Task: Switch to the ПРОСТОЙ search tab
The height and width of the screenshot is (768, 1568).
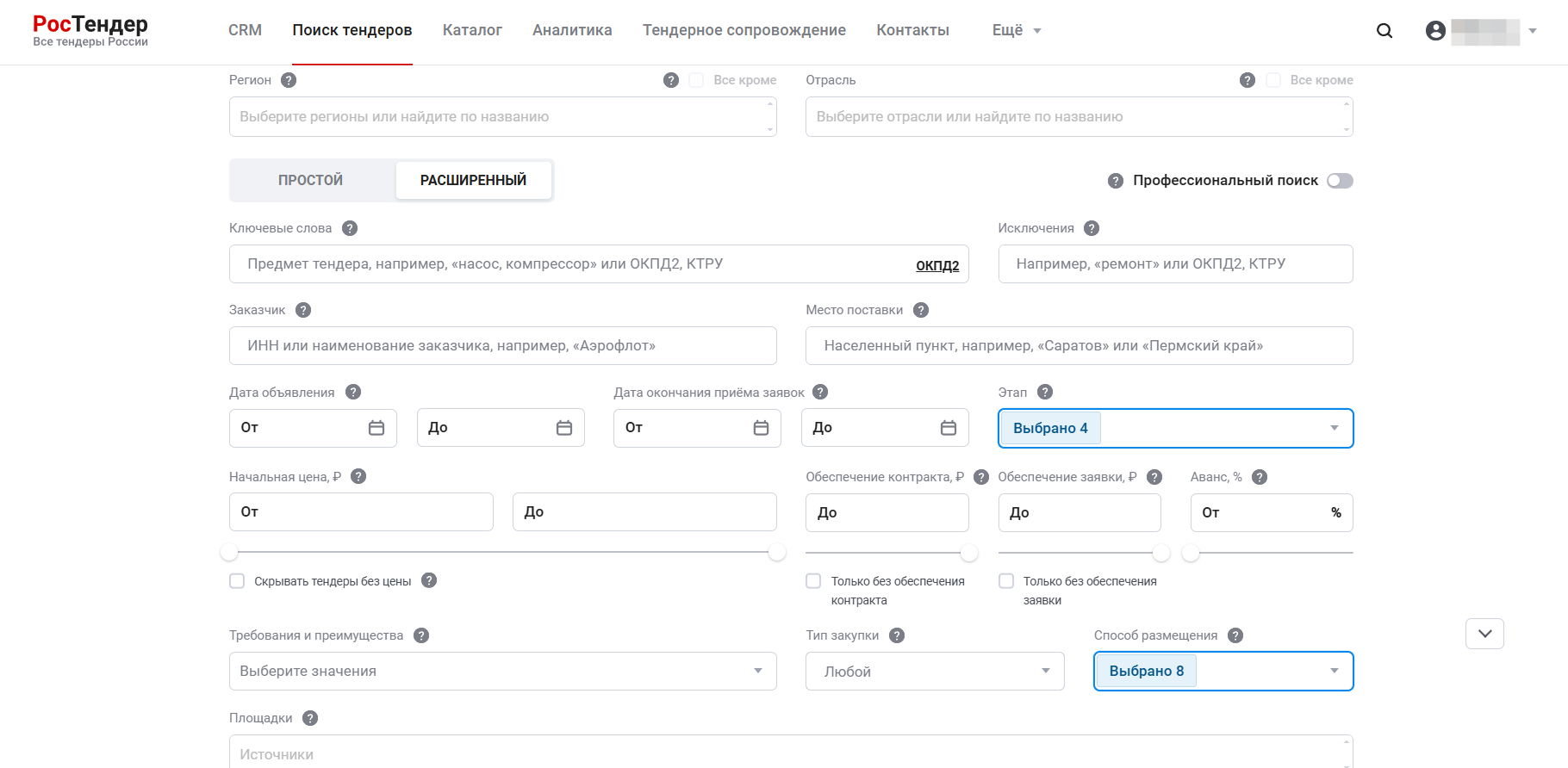Action: [310, 180]
